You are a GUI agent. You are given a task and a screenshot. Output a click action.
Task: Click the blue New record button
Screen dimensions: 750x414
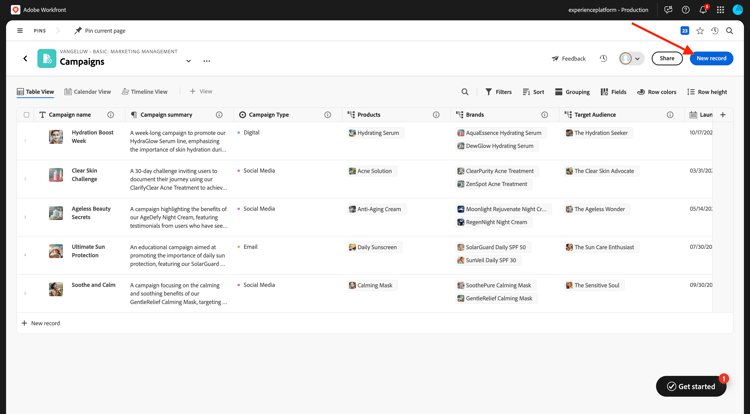(x=711, y=58)
